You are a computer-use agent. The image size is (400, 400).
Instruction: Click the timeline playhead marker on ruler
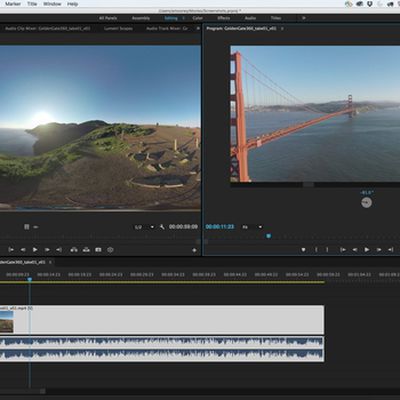[x=30, y=279]
